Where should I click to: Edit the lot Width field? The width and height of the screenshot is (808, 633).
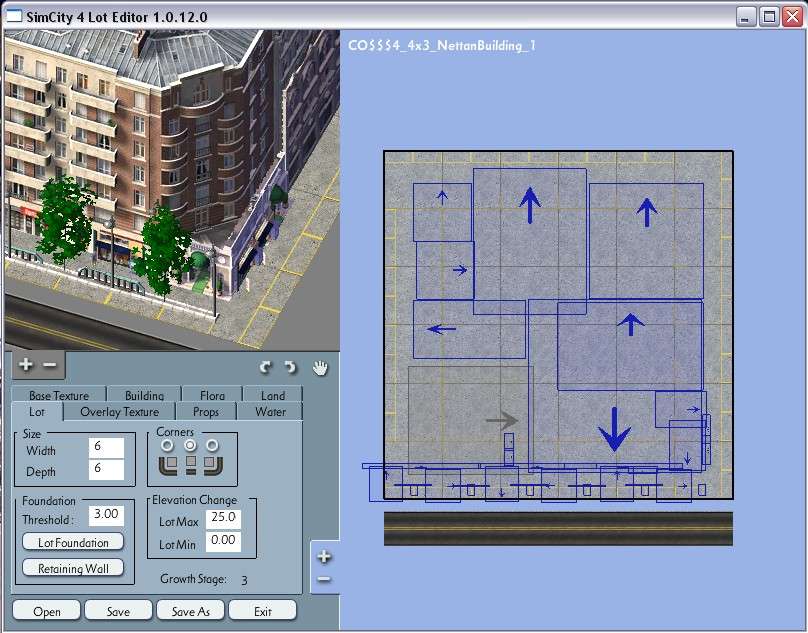pos(106,447)
